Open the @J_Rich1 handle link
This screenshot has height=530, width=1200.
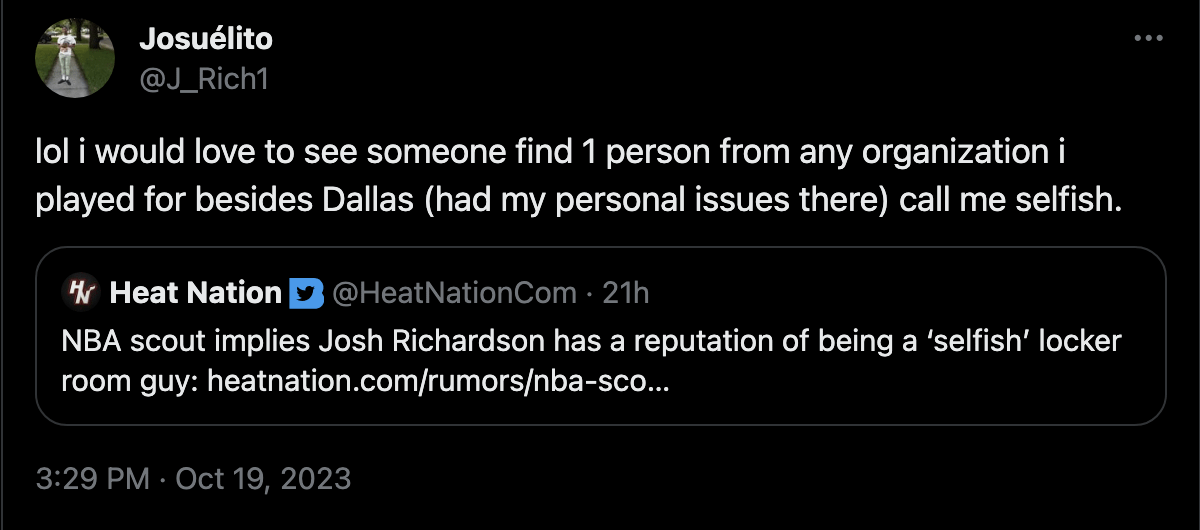[x=203, y=78]
